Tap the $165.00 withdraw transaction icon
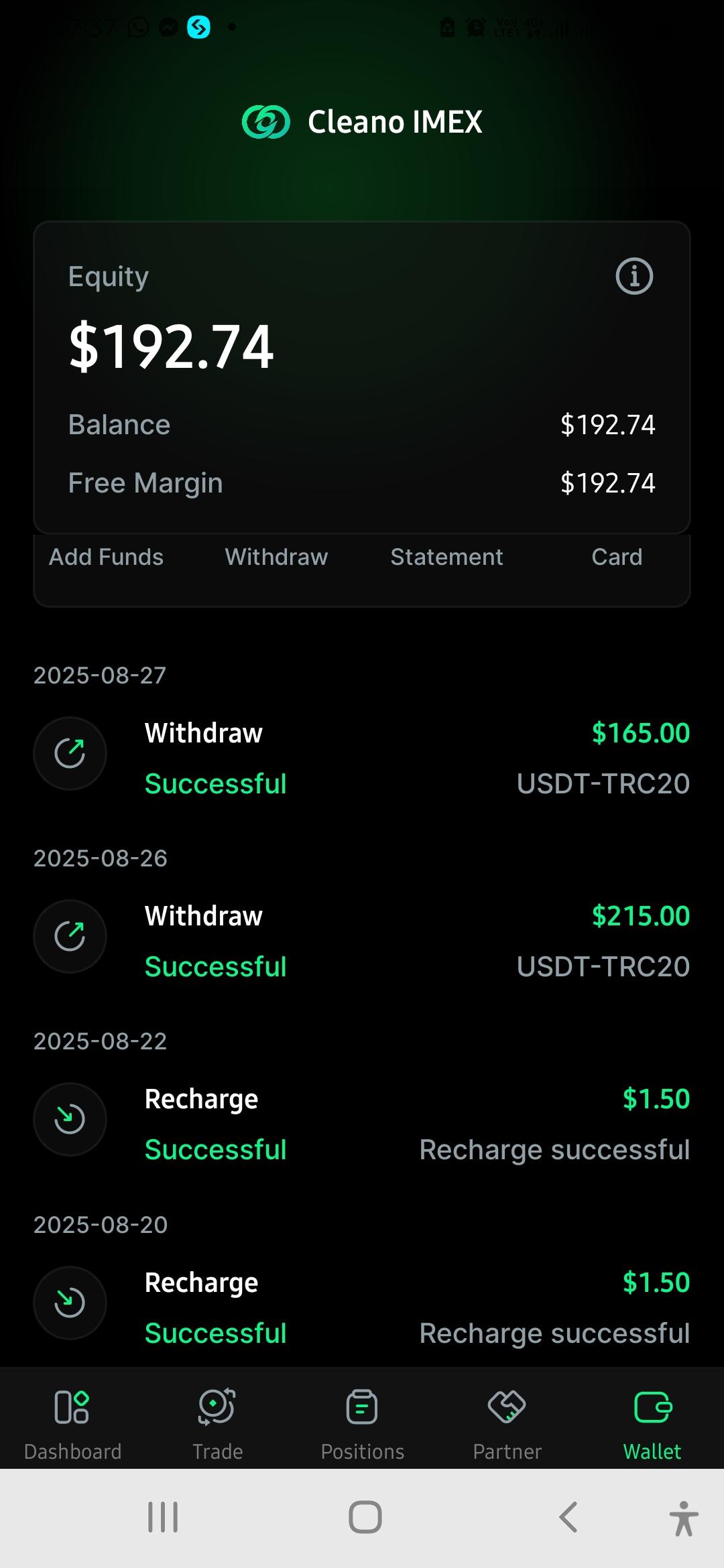Viewport: 724px width, 1568px height. click(x=70, y=753)
